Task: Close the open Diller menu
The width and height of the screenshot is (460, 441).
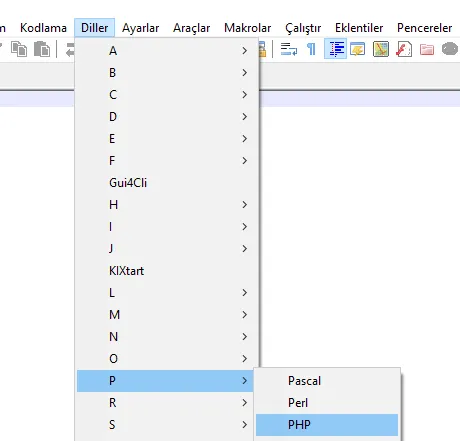Action: 95,28
